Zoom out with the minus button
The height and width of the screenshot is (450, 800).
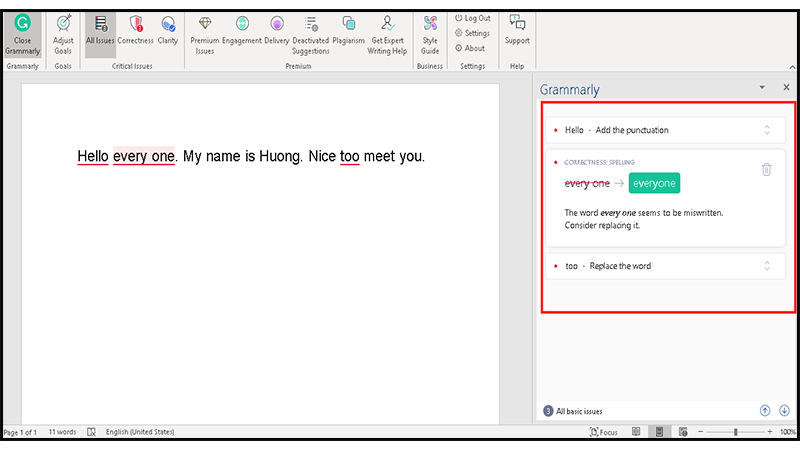(701, 432)
